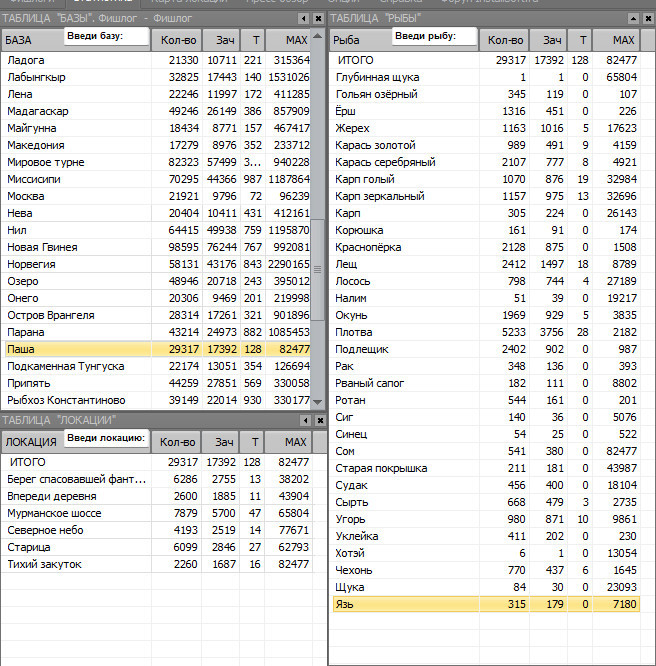Click the bases list scroll-down arrow
Viewport: 656px width, 666px height.
319,402
